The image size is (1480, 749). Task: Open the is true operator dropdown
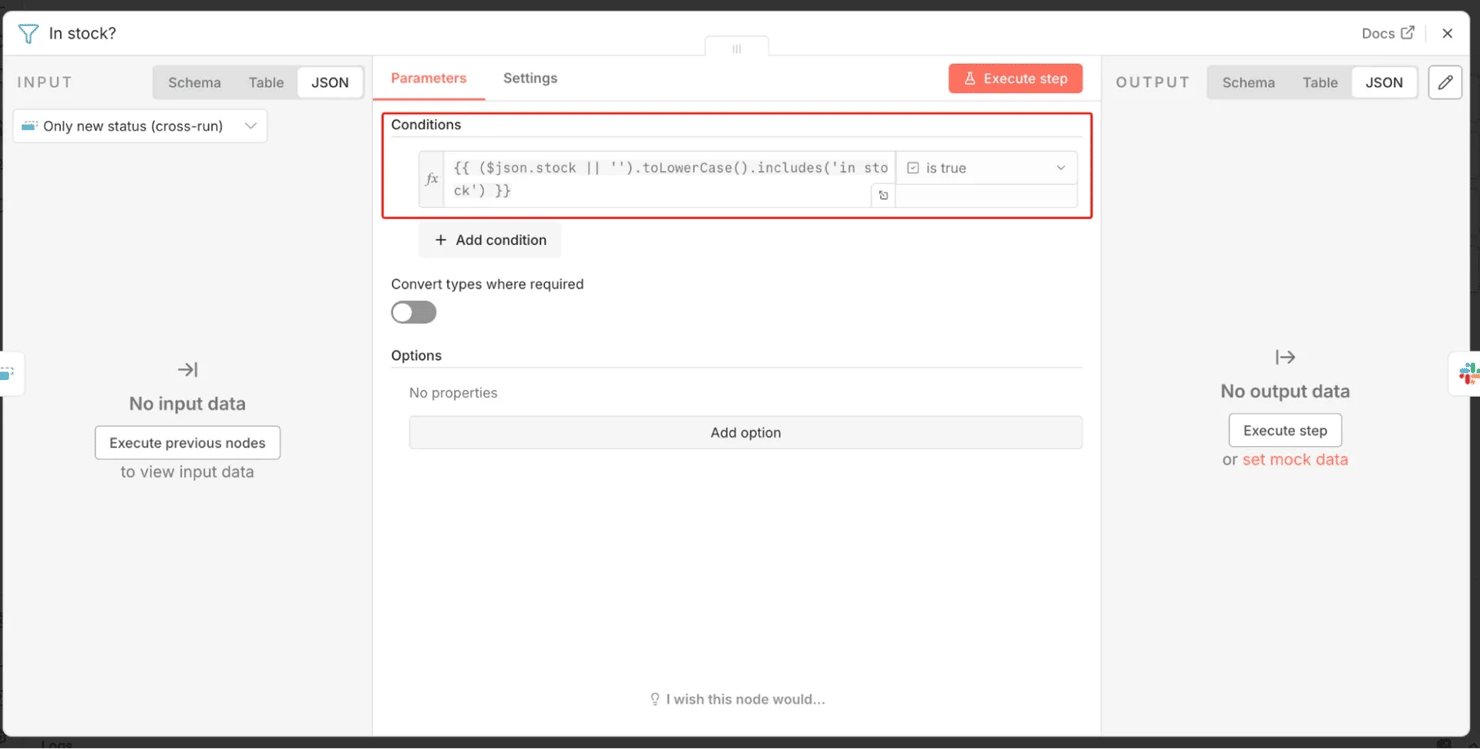[986, 168]
